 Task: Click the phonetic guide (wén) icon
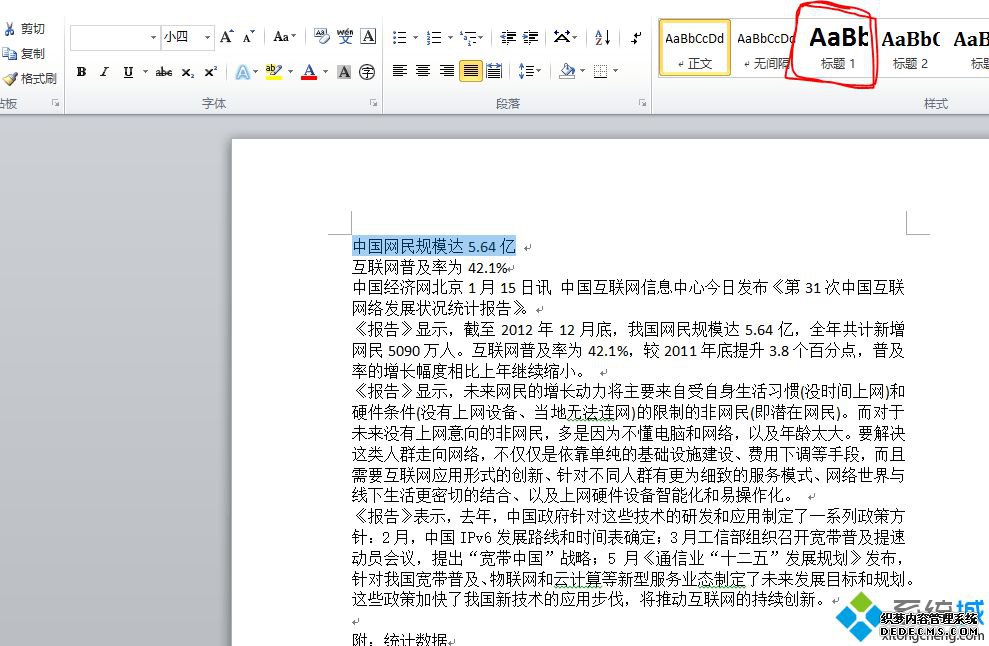tap(345, 37)
